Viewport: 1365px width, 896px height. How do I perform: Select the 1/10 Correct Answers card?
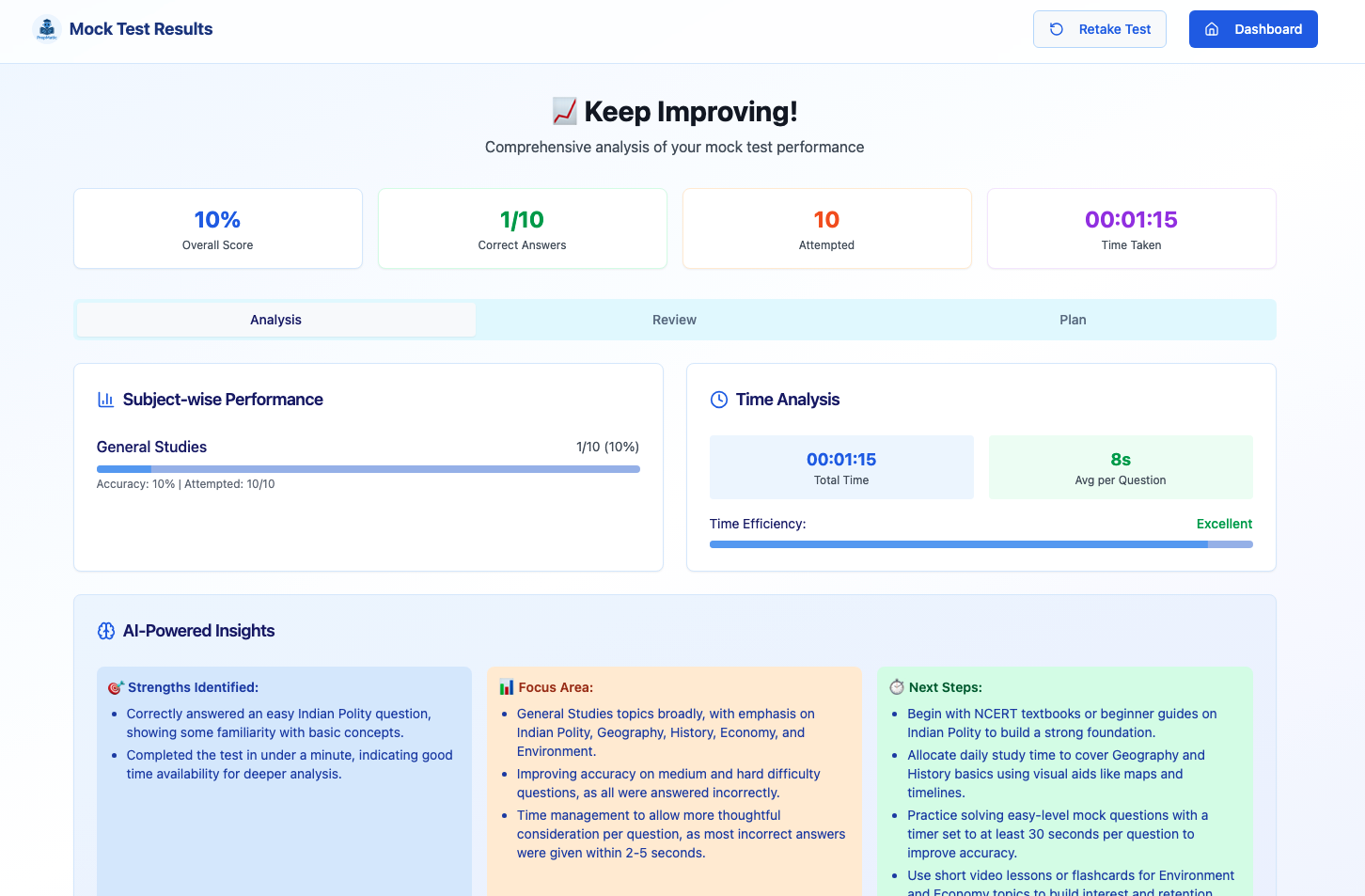coord(523,228)
